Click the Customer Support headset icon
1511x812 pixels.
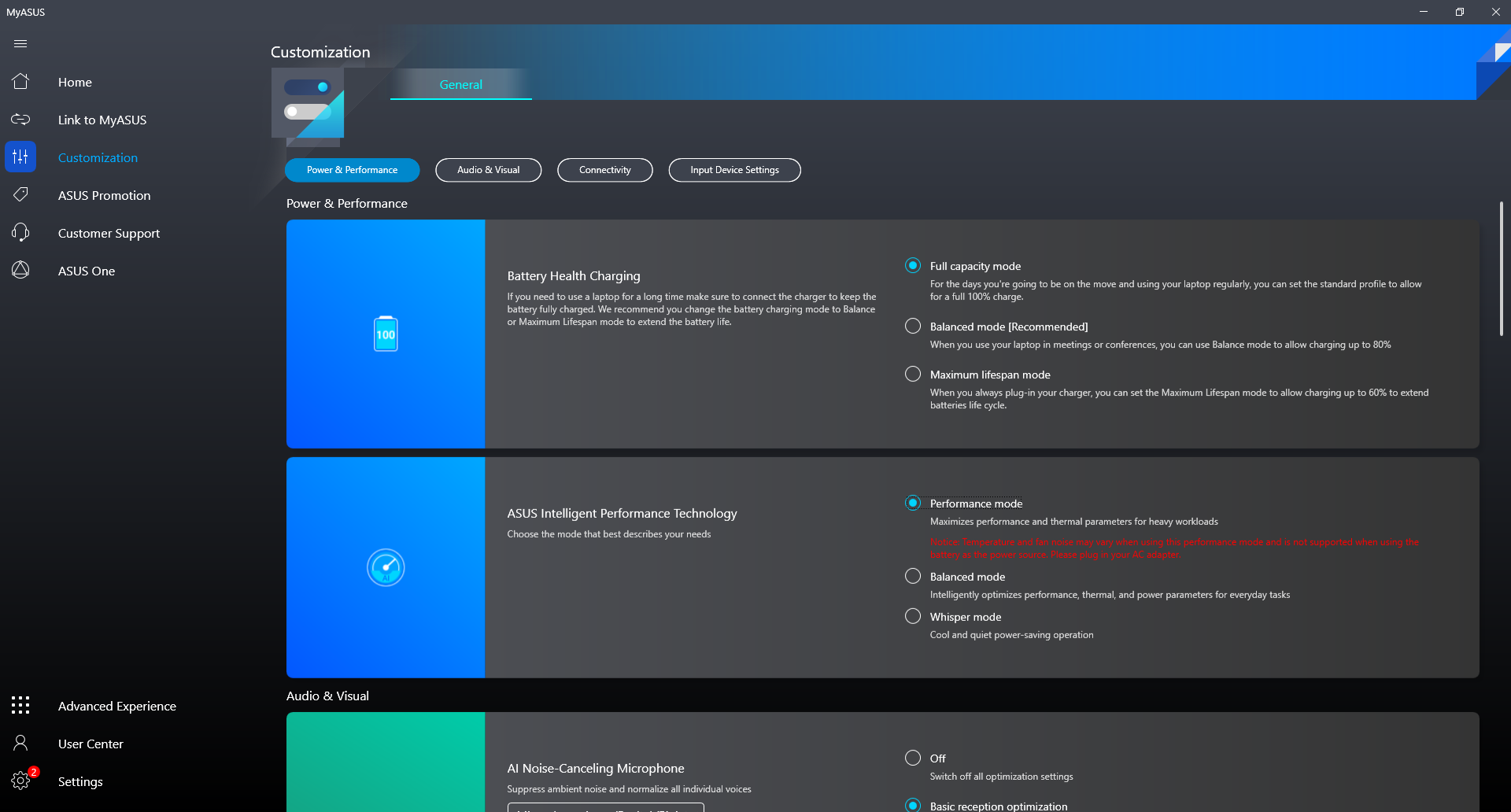click(20, 233)
